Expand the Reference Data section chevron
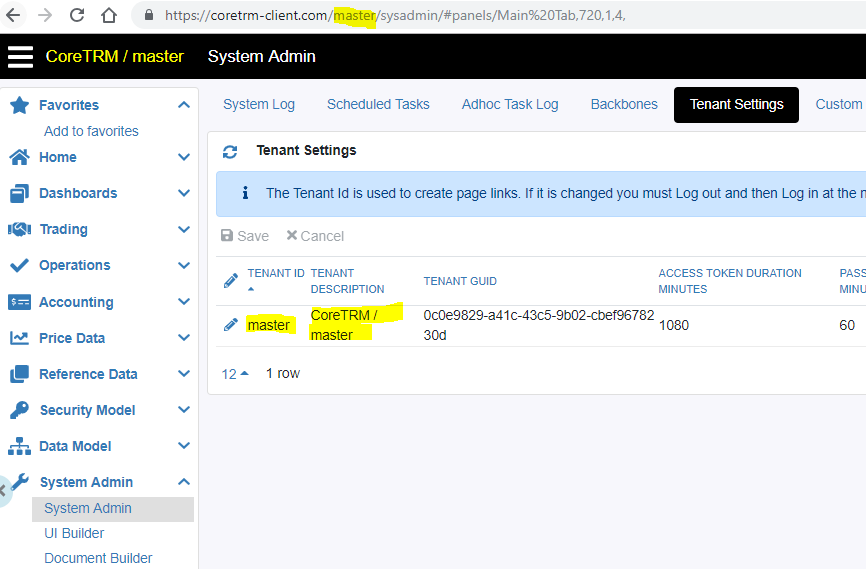The height and width of the screenshot is (569, 866). pos(184,374)
